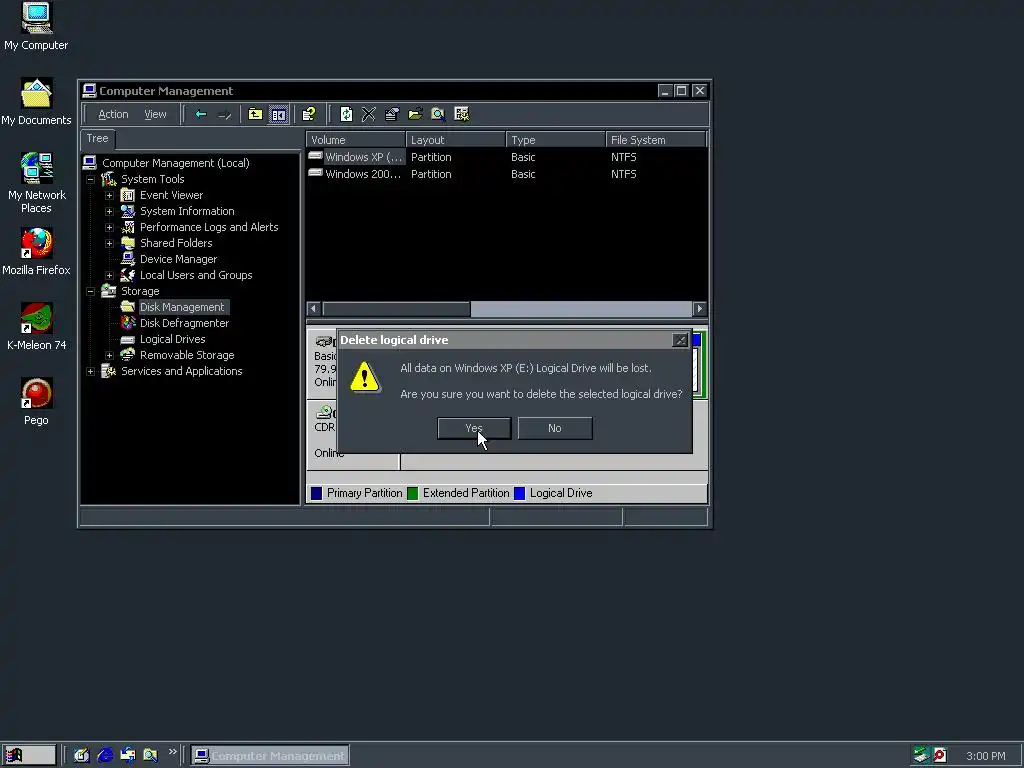Collapse the Storage node

point(91,291)
